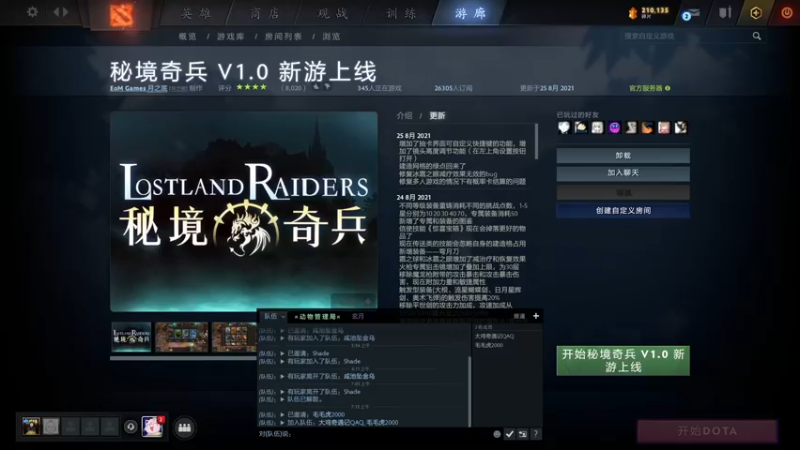Click the thumbs up rating icon
The height and width of the screenshot is (450, 800).
[316, 87]
